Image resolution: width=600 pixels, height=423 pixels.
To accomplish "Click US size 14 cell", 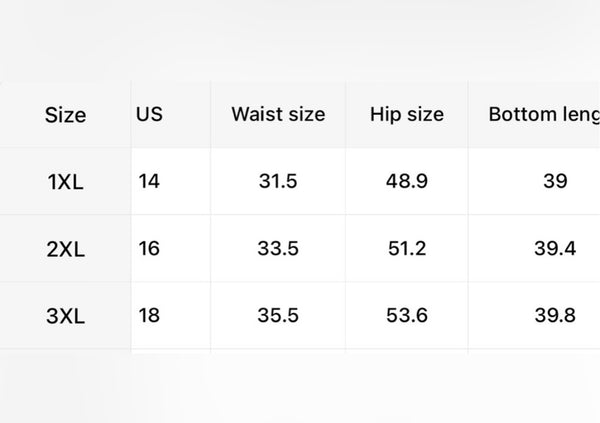I will pyautogui.click(x=149, y=181).
